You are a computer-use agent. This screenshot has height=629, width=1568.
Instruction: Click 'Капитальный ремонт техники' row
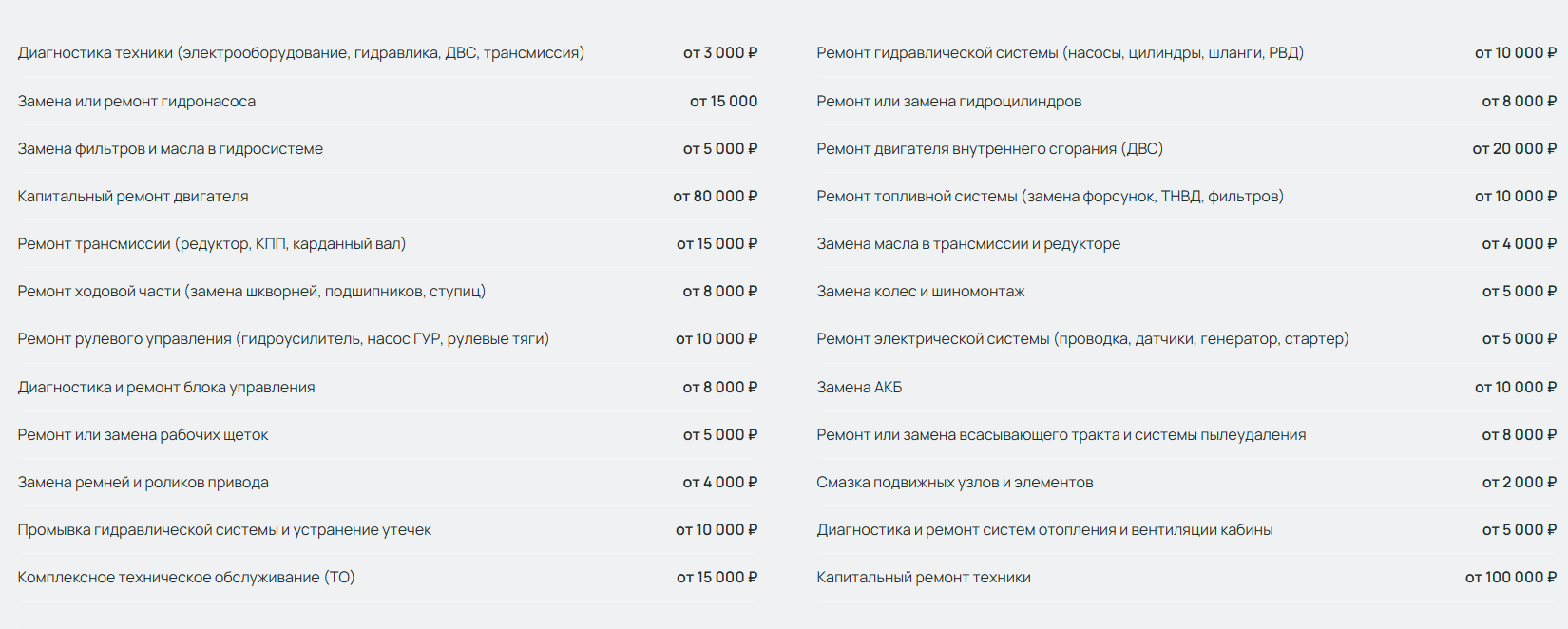point(923,578)
